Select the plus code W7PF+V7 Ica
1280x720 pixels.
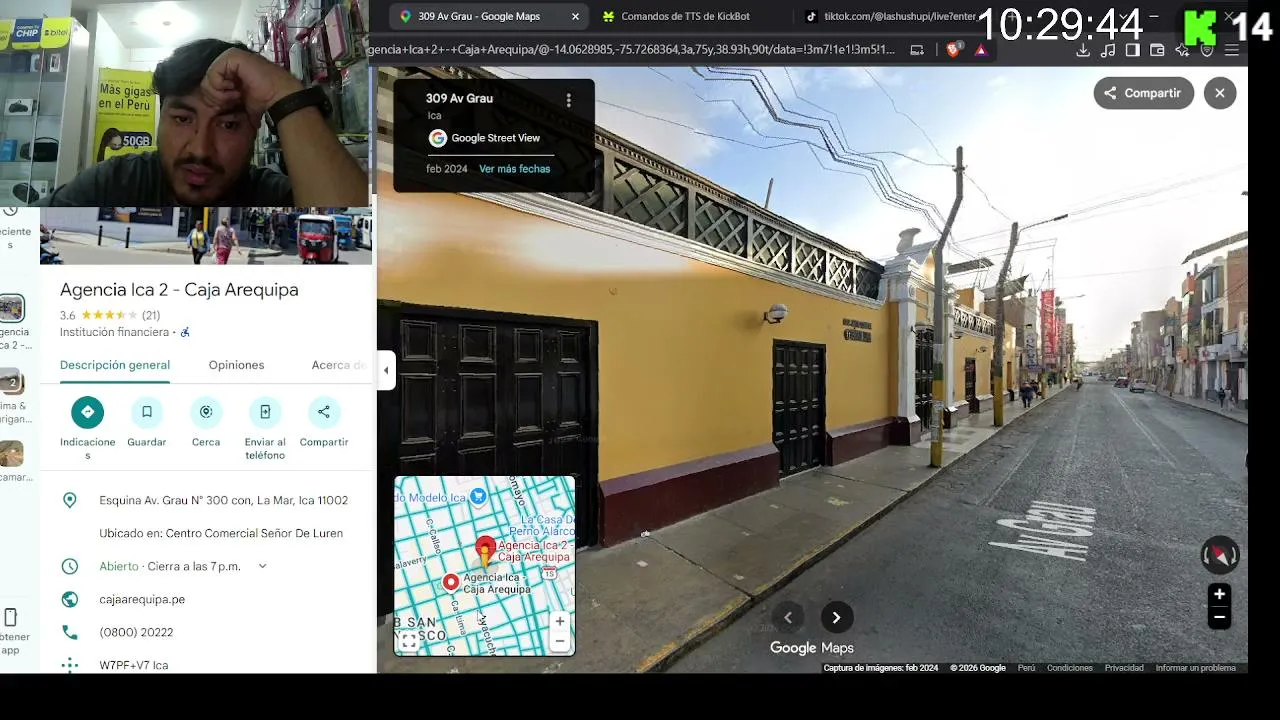pyautogui.click(x=134, y=665)
